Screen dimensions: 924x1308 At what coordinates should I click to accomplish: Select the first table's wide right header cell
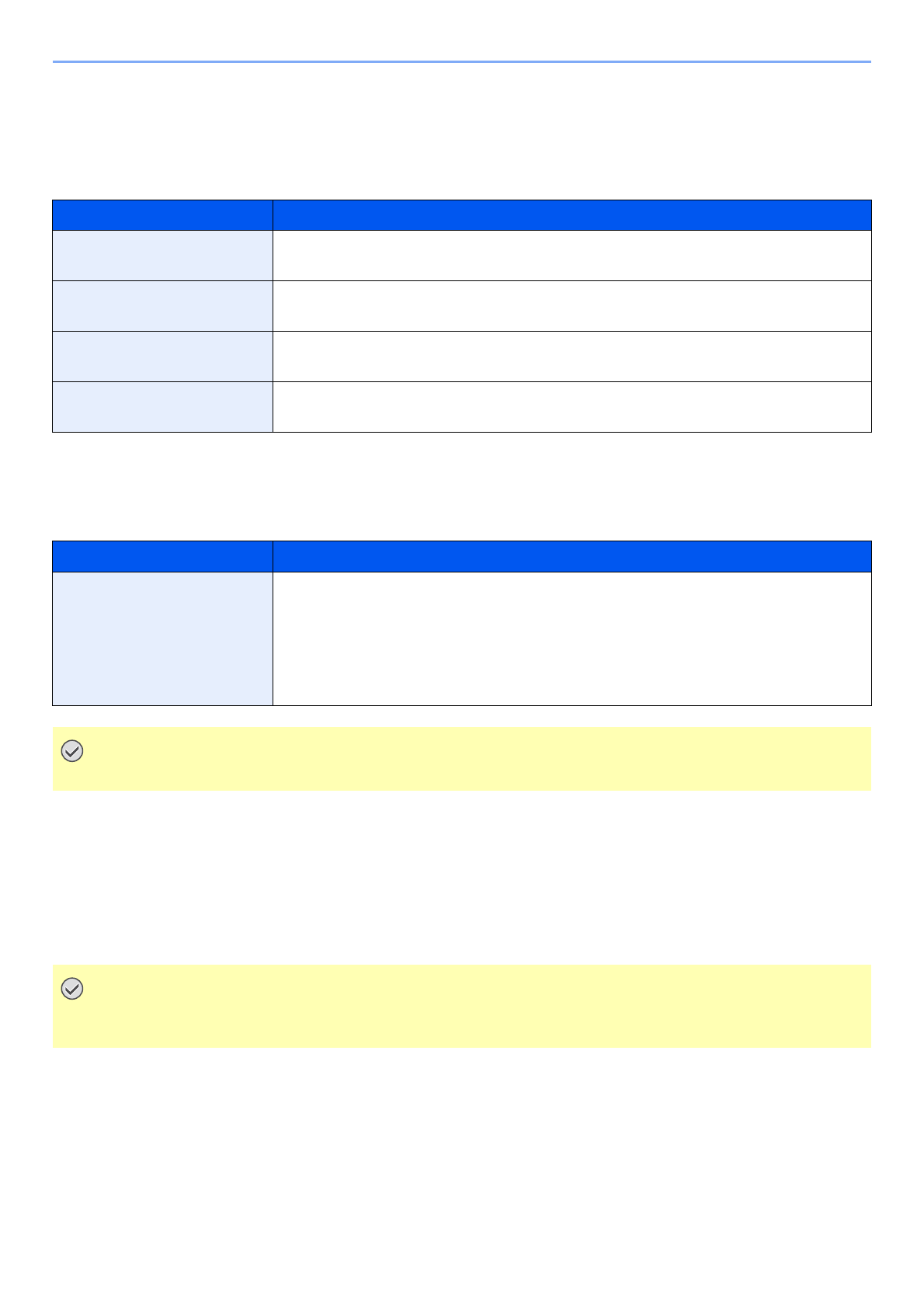click(571, 215)
